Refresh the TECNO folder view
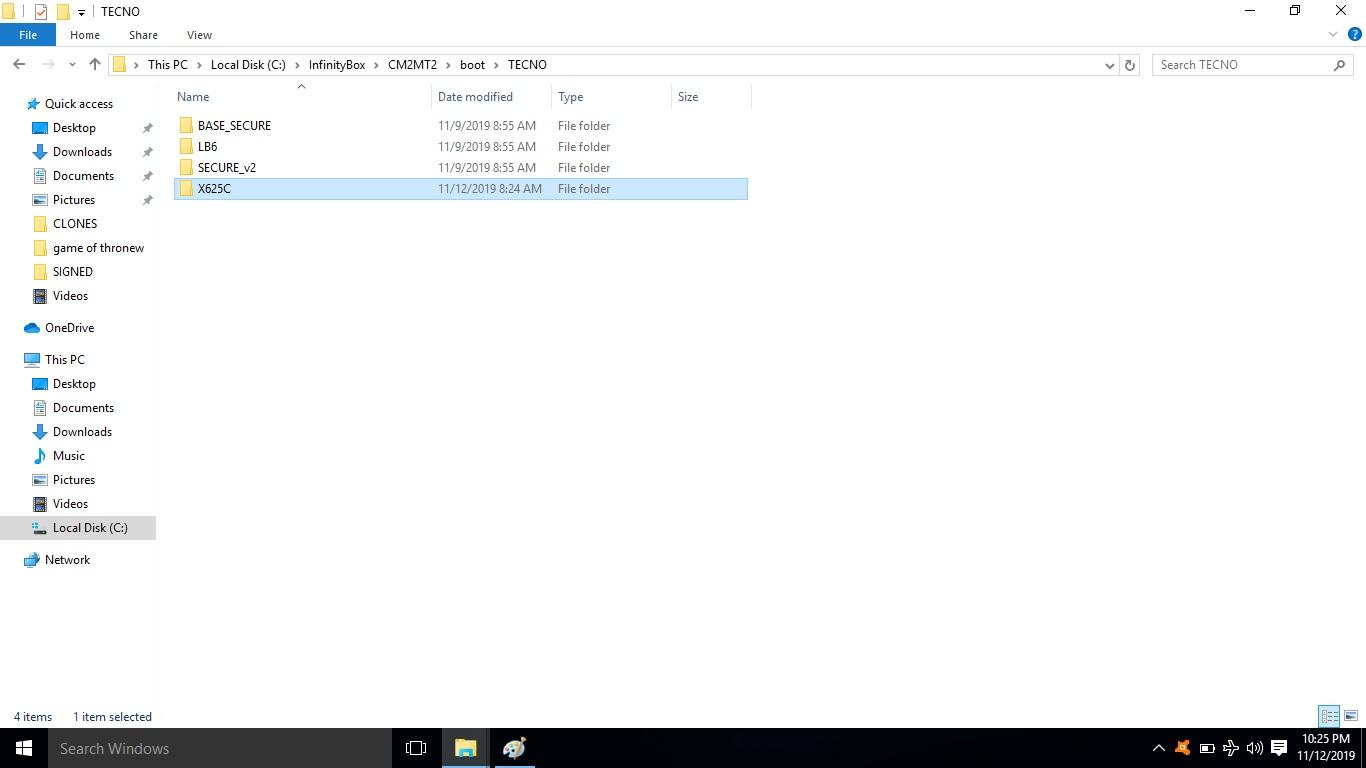 (1130, 65)
